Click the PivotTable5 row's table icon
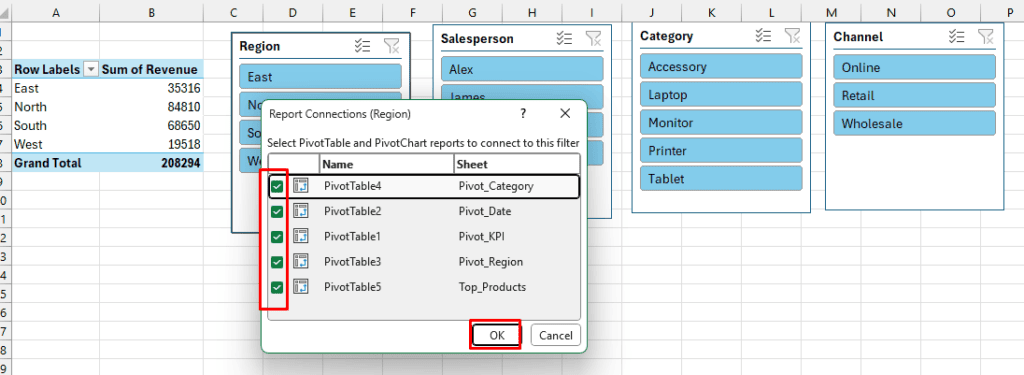 [301, 287]
